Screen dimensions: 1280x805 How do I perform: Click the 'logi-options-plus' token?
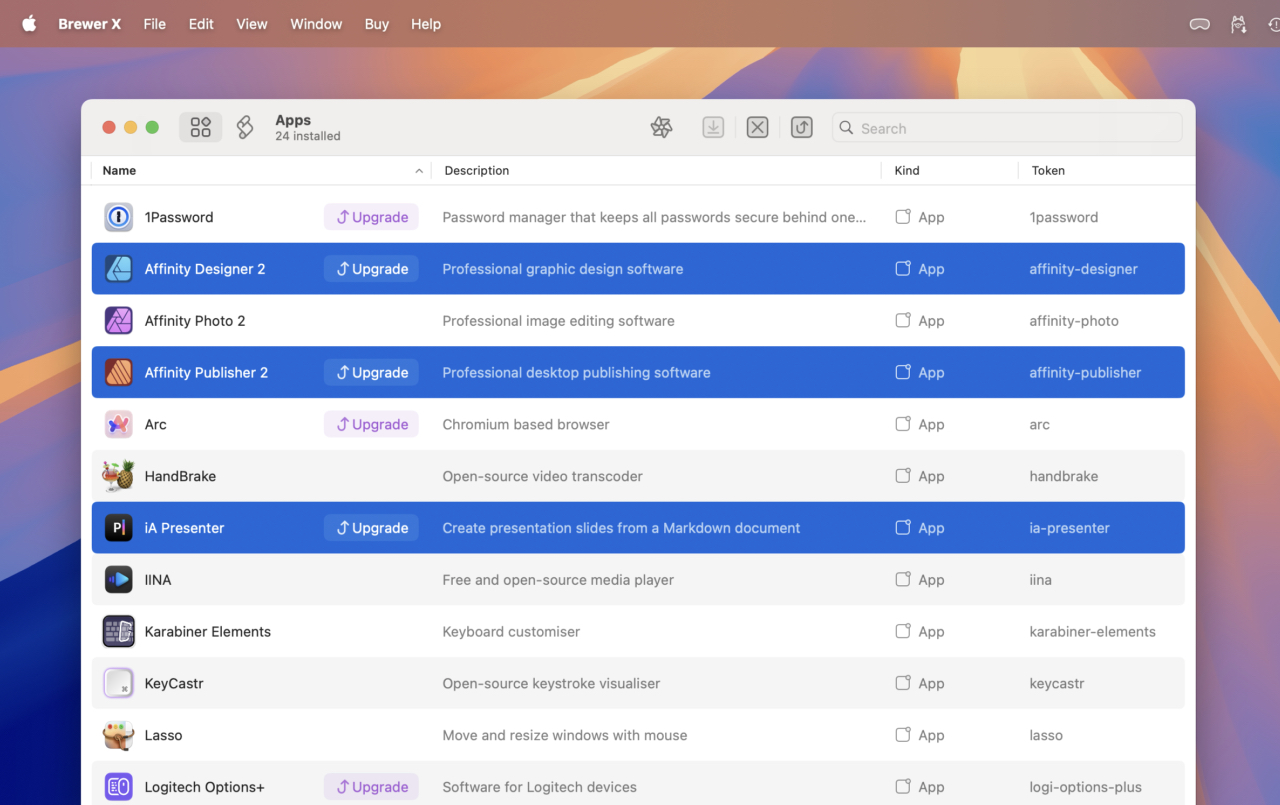(1085, 787)
